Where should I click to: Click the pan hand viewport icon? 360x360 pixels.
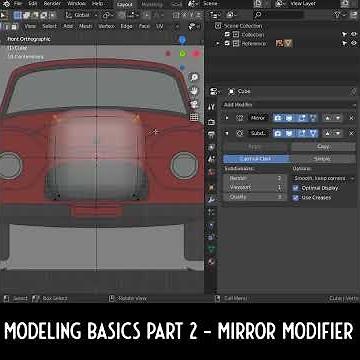(194, 91)
